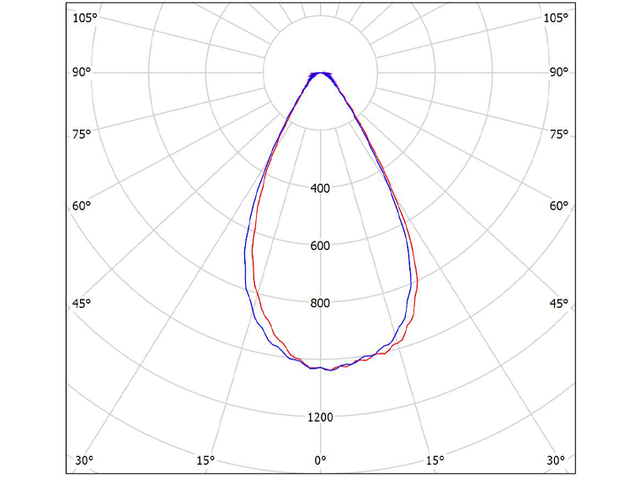Pick the right 60° angle label

point(559,206)
